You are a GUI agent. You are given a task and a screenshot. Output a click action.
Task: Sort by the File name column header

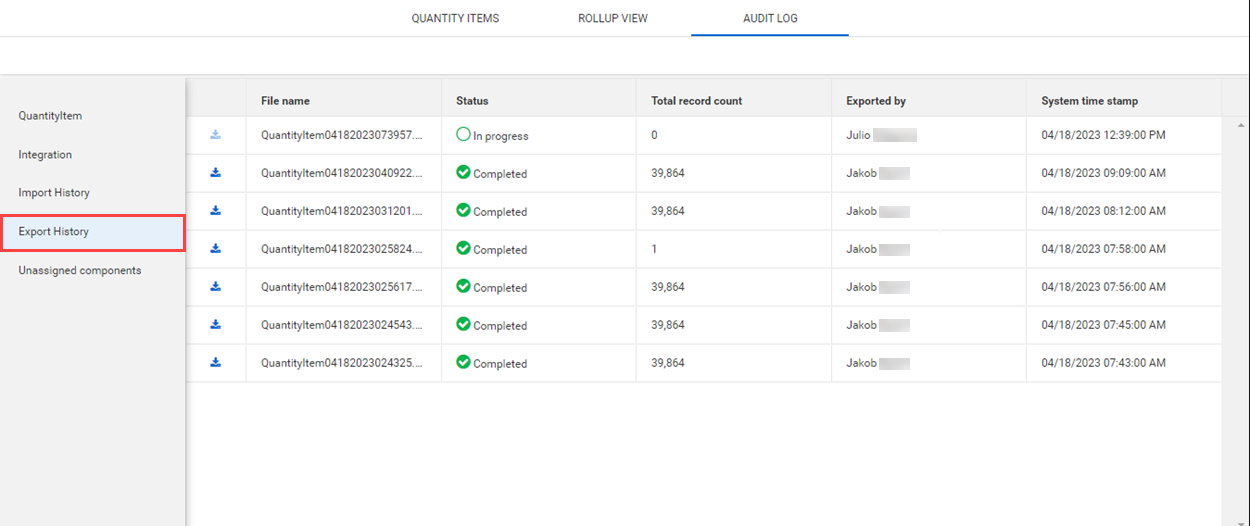285,101
